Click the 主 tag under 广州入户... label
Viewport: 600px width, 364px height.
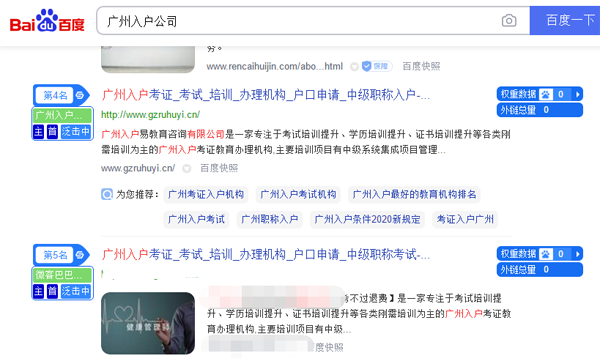[38, 131]
